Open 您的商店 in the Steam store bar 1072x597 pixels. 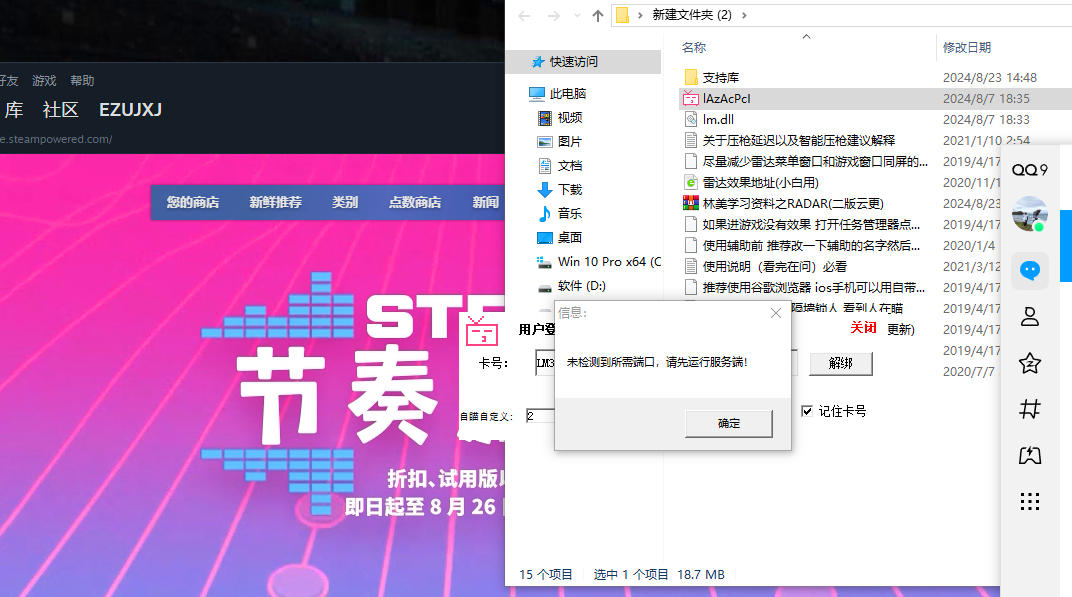[193, 202]
